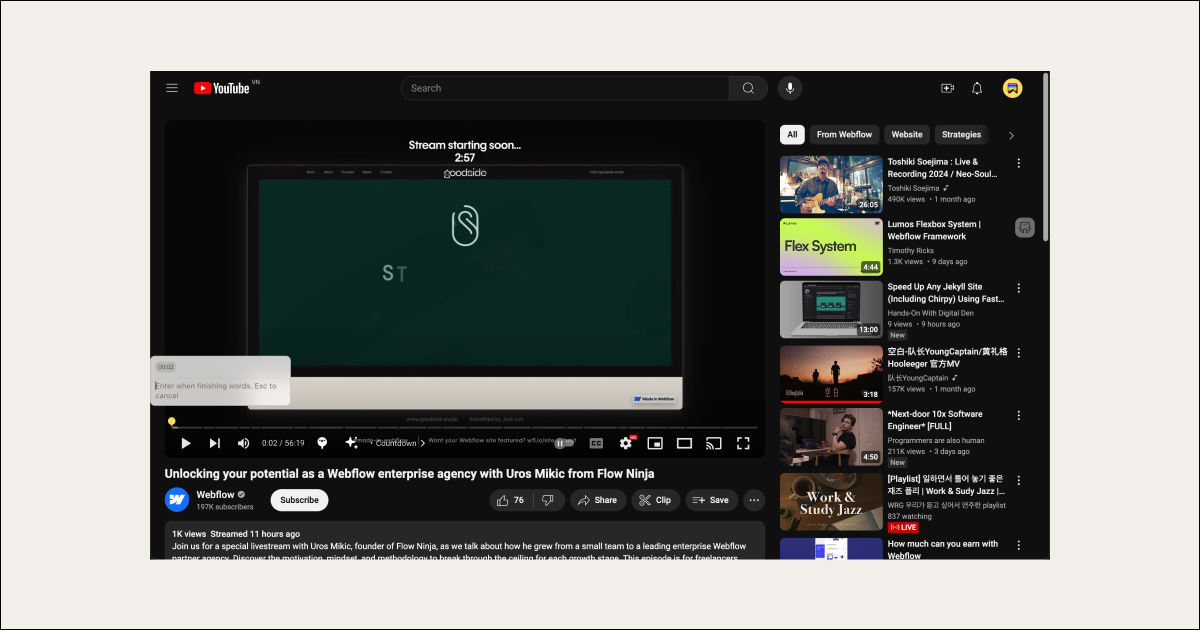Open YoungCaptain sunset thumbnail
Image resolution: width=1200 pixels, height=630 pixels.
831,373
